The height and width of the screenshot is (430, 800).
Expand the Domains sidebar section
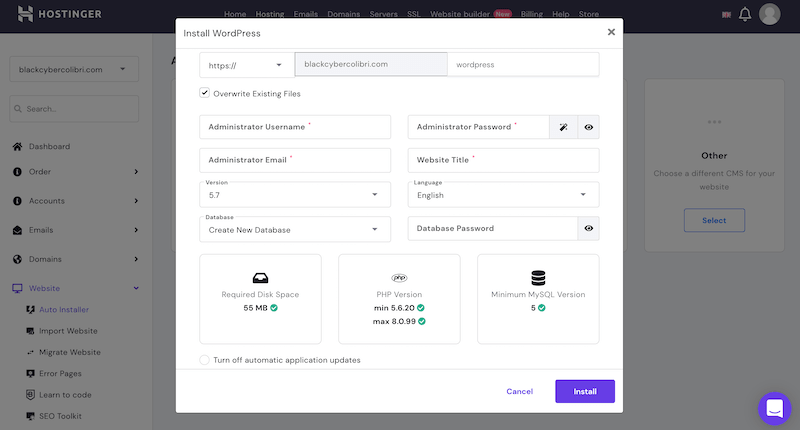[x=136, y=259]
